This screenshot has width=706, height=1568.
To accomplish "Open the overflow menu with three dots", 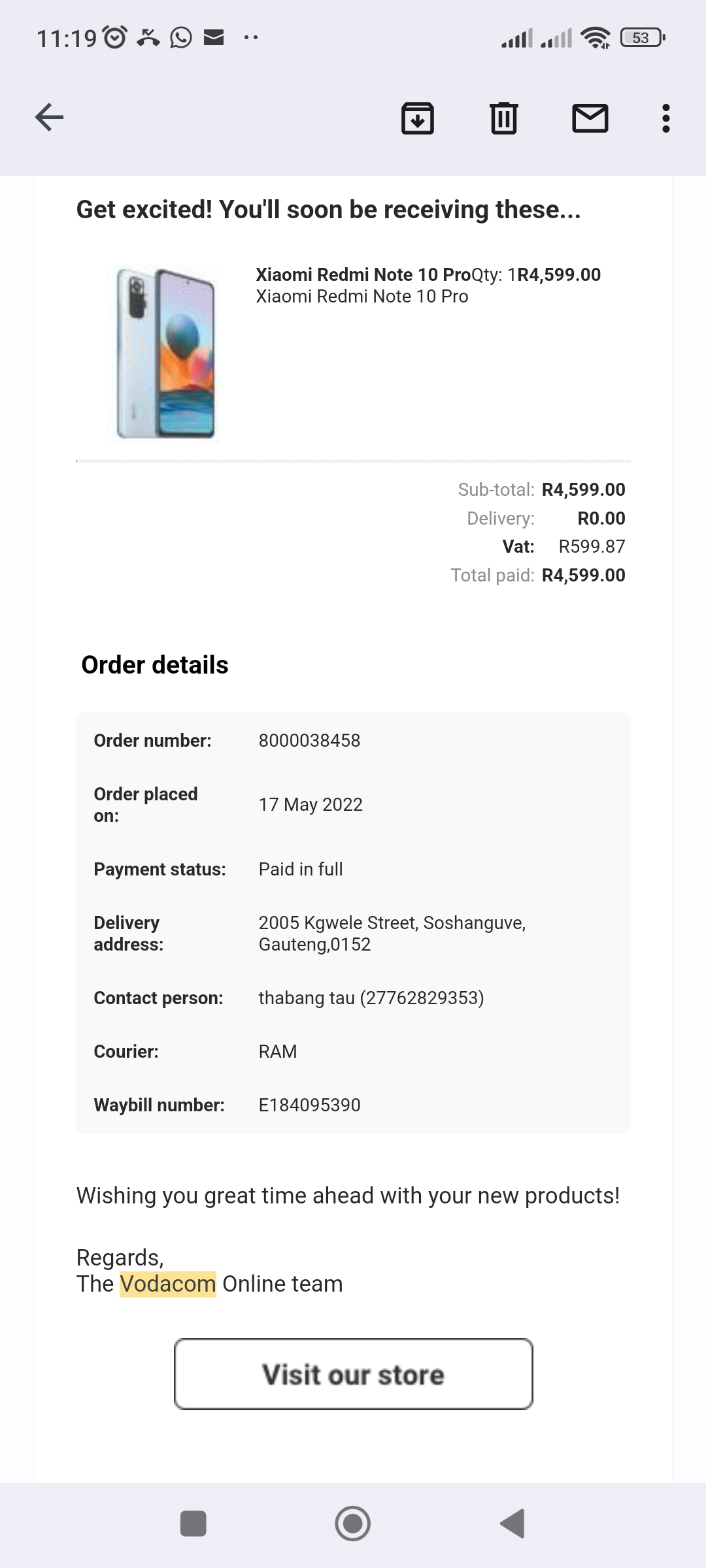I will click(x=666, y=119).
